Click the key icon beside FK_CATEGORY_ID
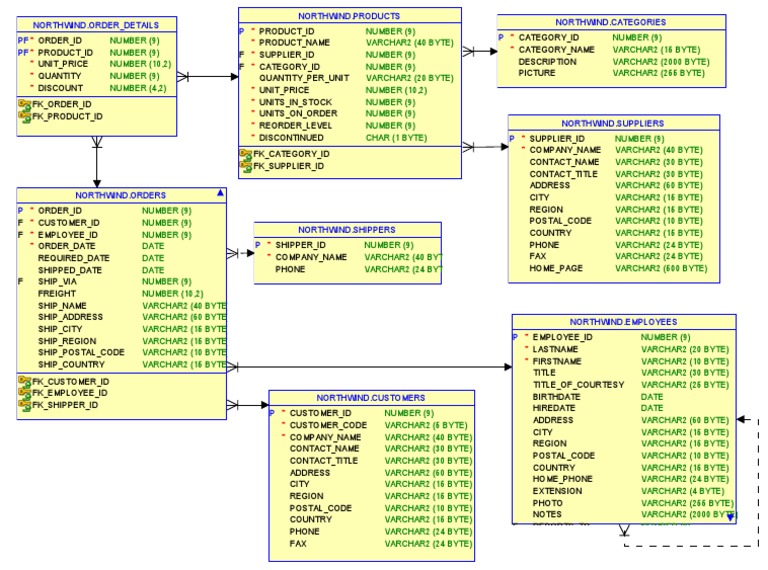Image resolution: width=768 pixels, height=570 pixels. pos(246,154)
